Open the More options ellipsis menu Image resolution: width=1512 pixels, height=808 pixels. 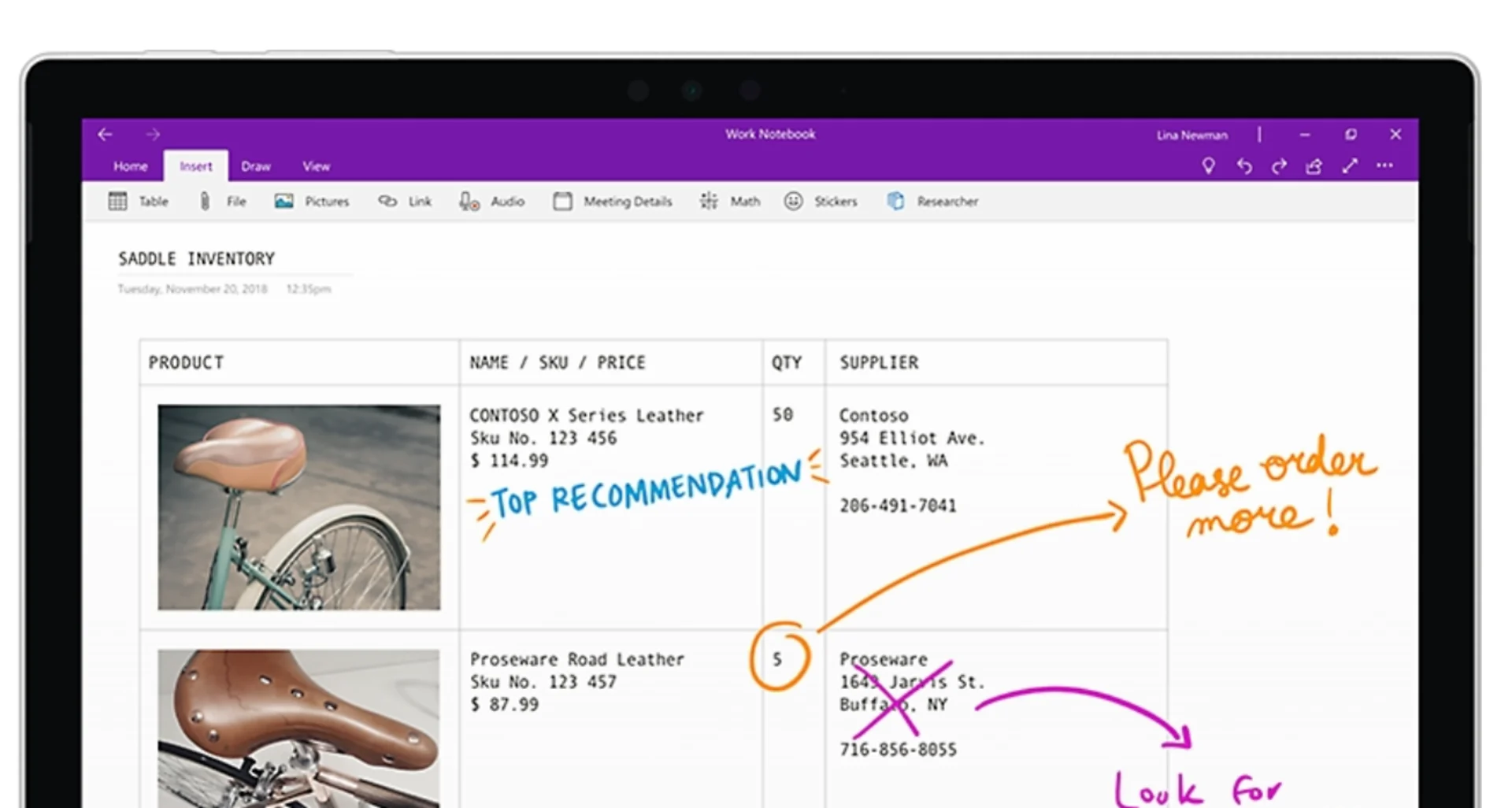coord(1384,166)
